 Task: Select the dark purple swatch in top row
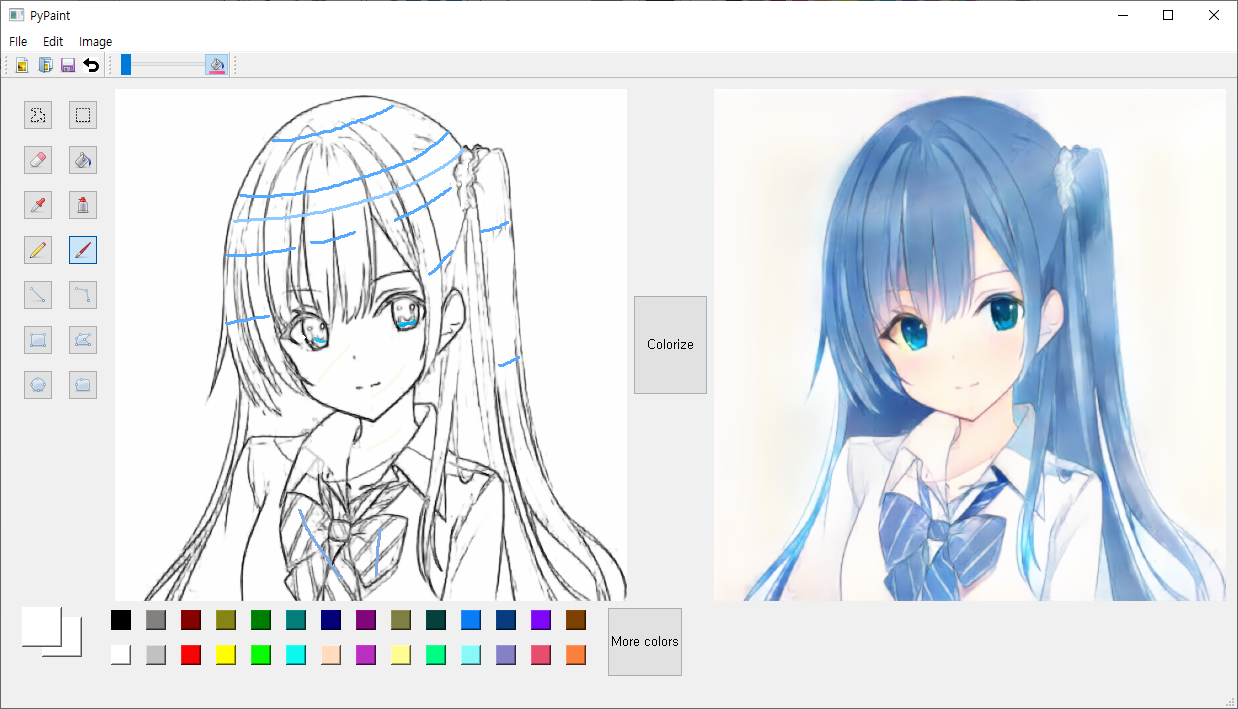[366, 620]
